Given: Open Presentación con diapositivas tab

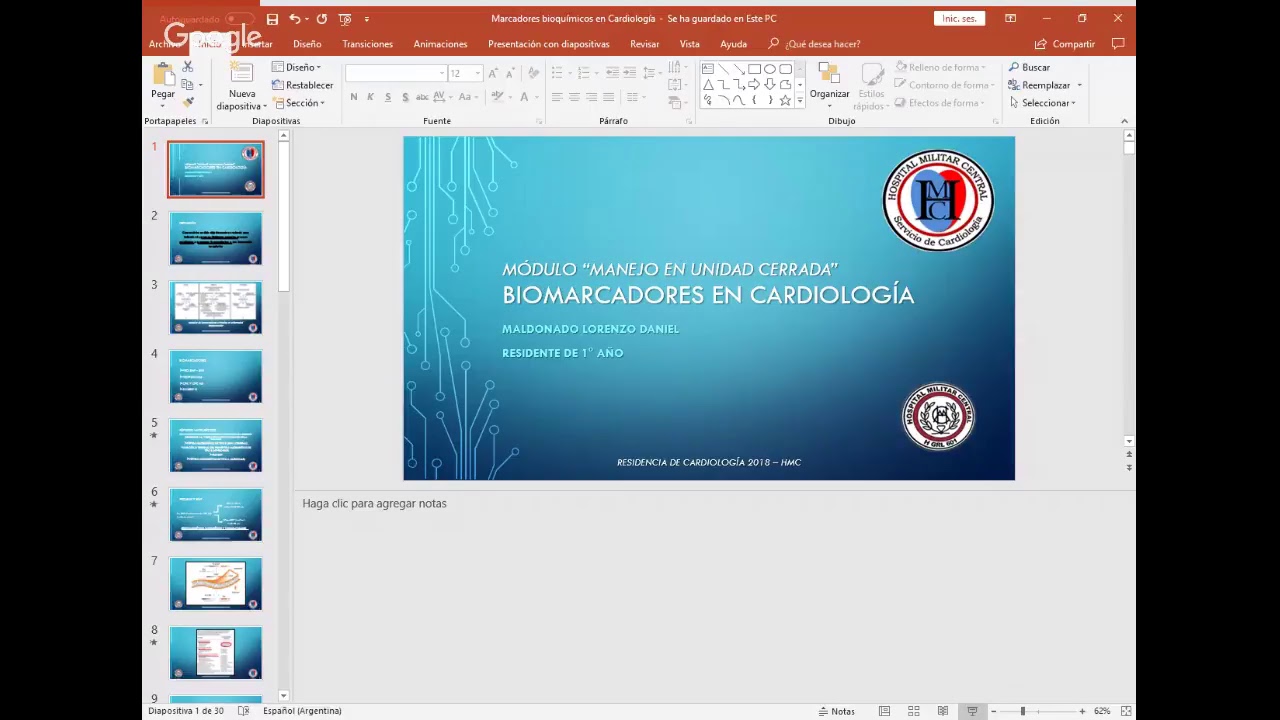Looking at the screenshot, I should (548, 44).
